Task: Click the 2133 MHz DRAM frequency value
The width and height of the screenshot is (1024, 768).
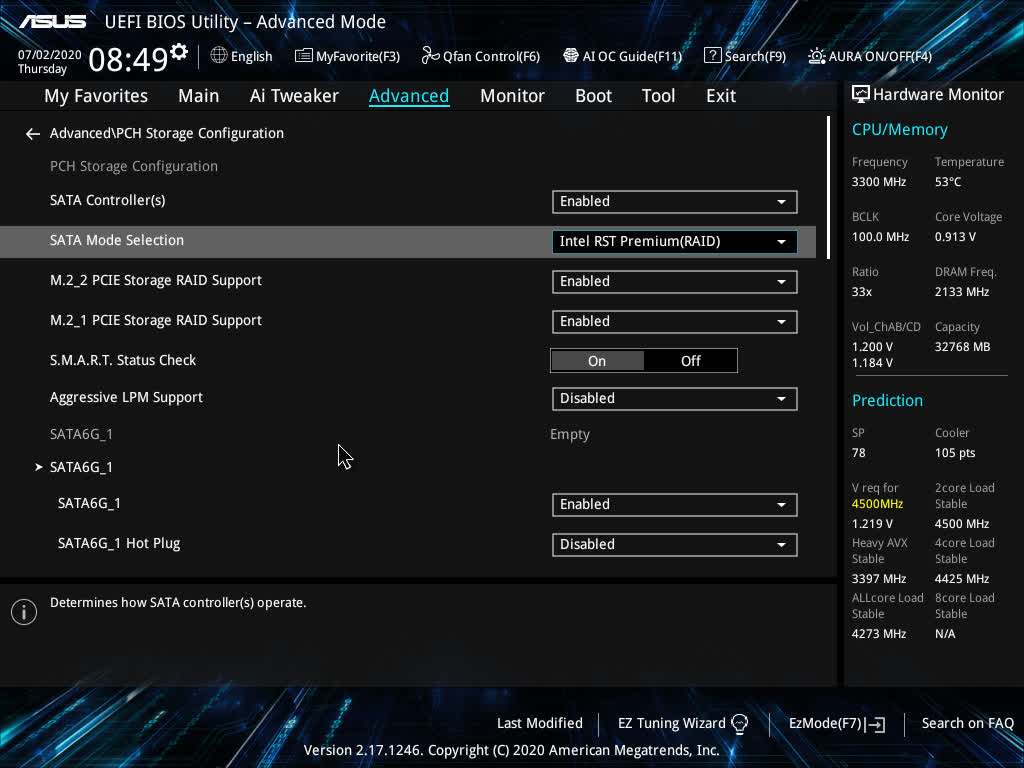Action: pos(961,292)
